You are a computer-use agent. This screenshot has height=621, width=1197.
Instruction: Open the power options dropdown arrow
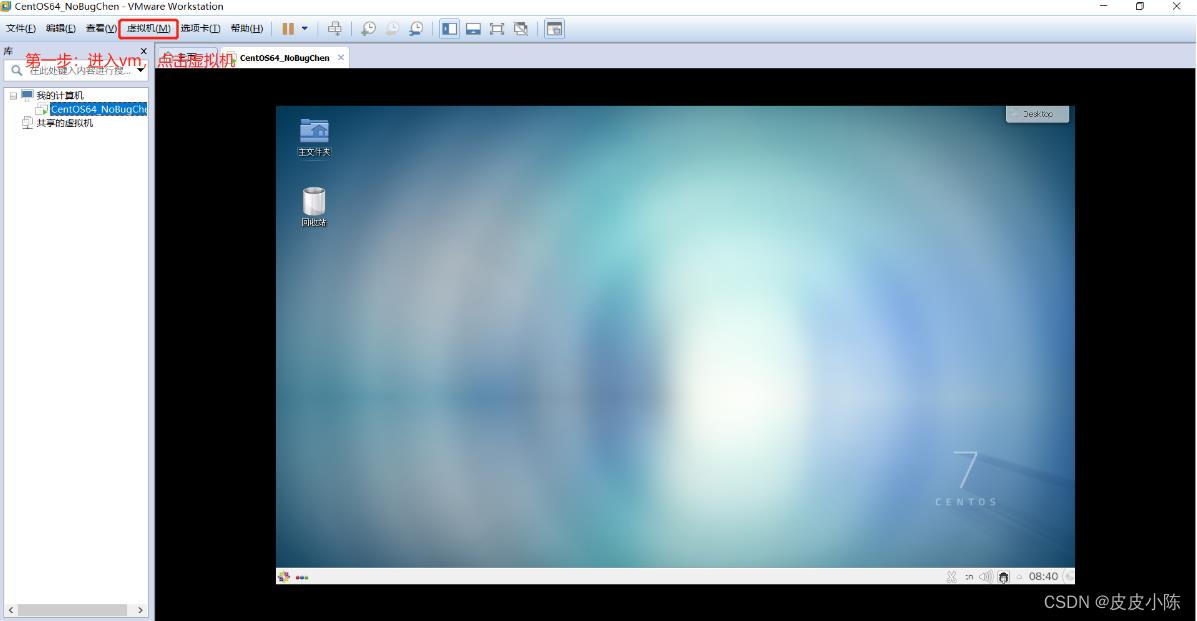305,29
